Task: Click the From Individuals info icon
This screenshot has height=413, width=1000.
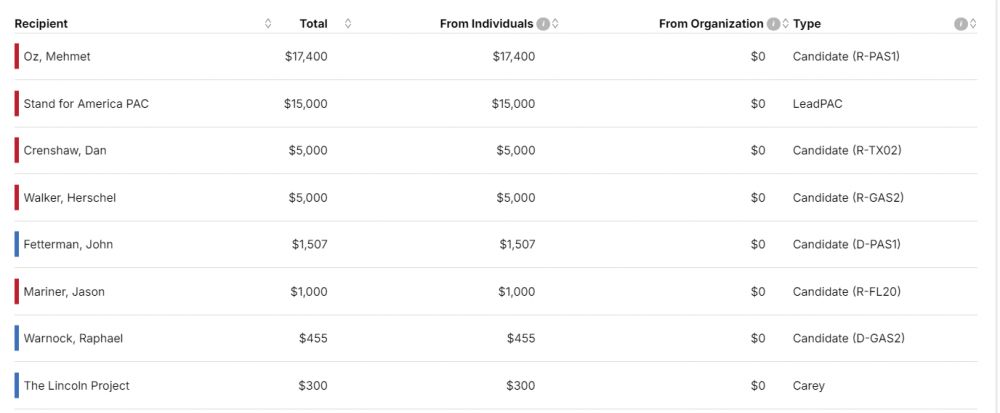Action: (x=543, y=24)
